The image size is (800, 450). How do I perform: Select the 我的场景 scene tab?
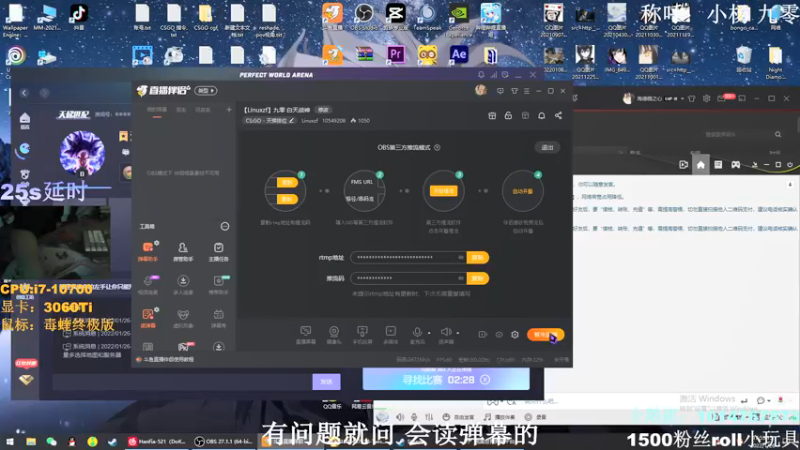point(157,110)
